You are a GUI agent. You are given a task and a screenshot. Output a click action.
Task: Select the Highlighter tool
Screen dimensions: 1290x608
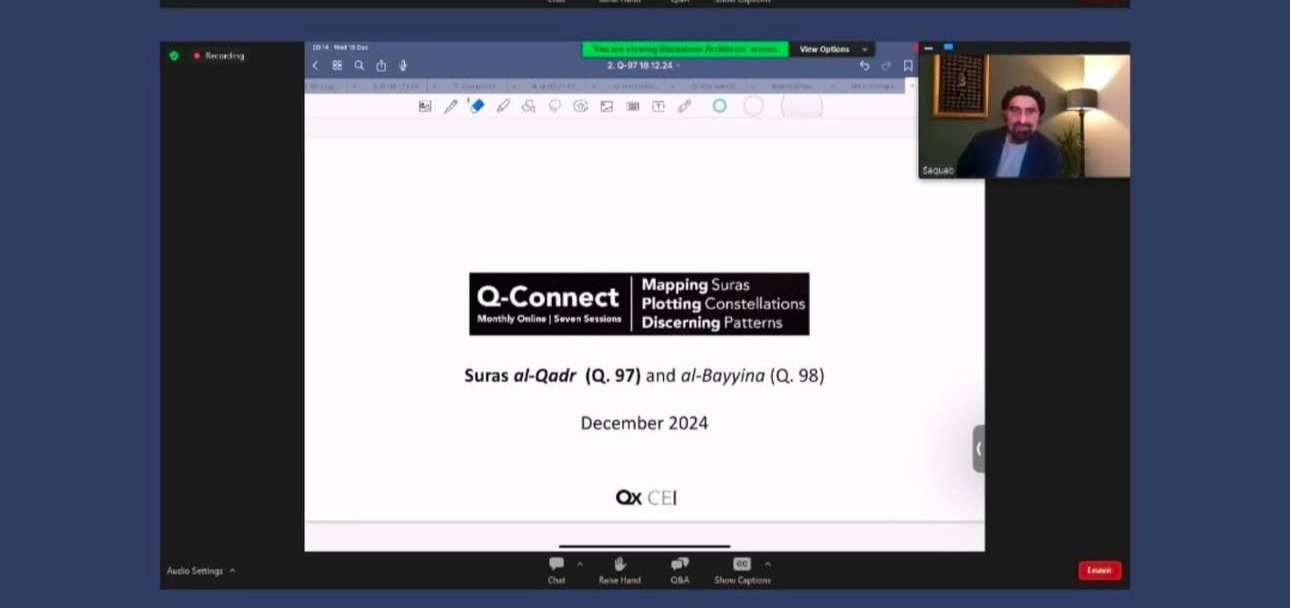(x=503, y=106)
